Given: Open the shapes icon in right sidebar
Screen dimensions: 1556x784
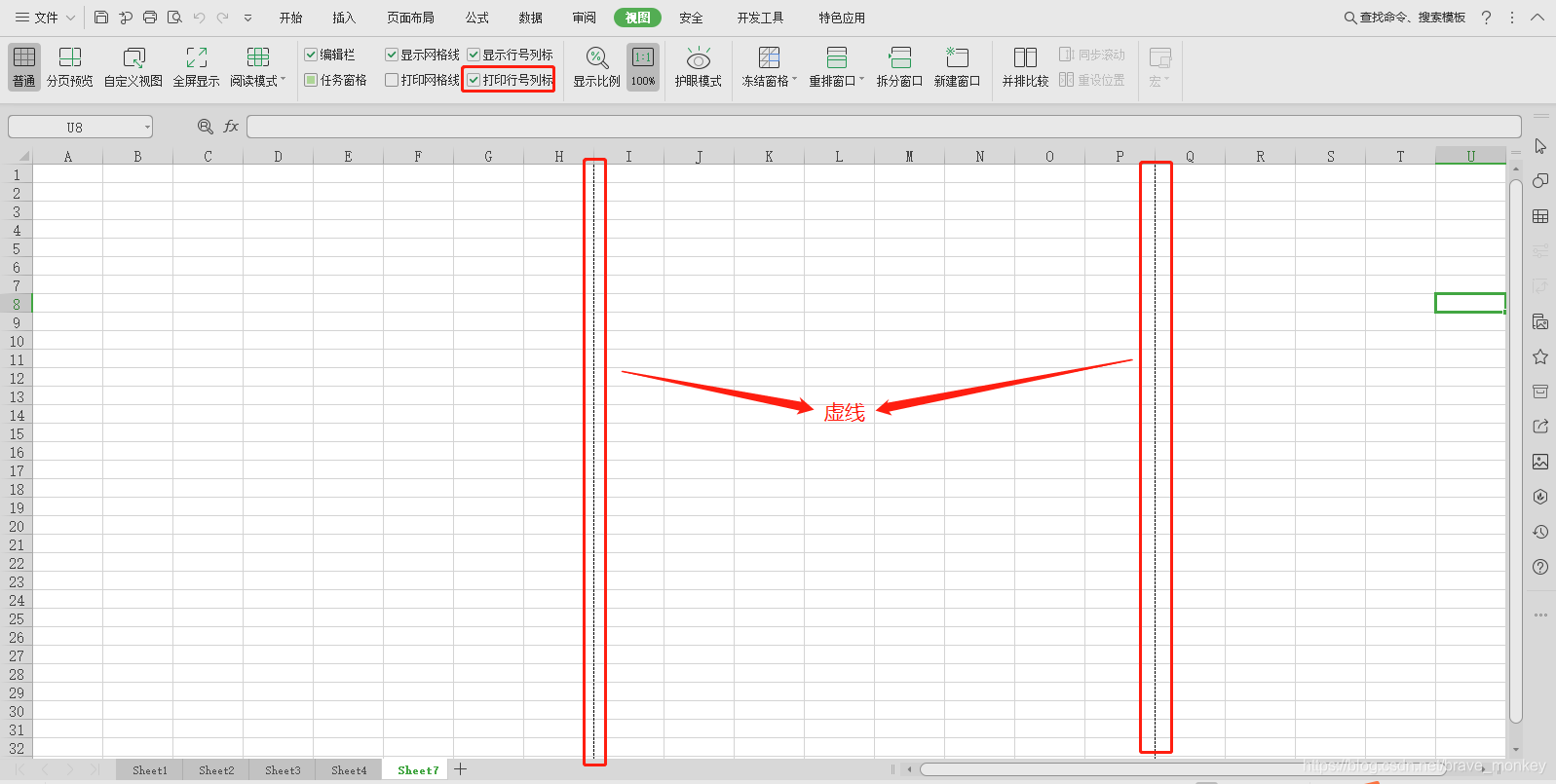Looking at the screenshot, I should pos(1540,181).
